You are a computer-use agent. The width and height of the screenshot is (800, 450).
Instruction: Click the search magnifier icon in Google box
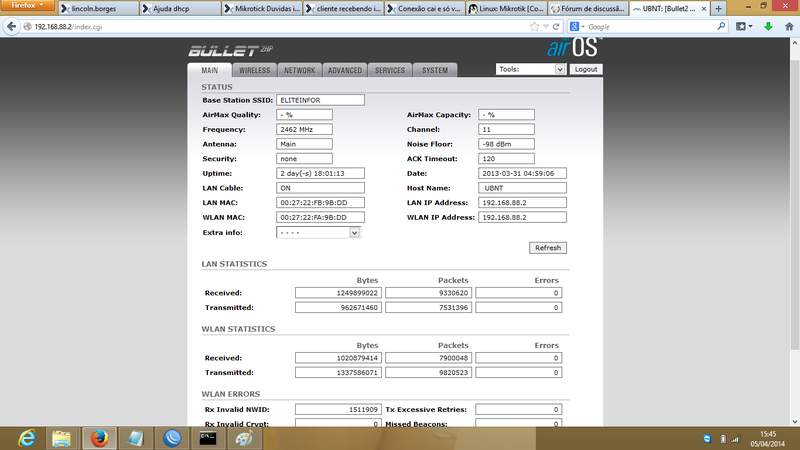721,26
